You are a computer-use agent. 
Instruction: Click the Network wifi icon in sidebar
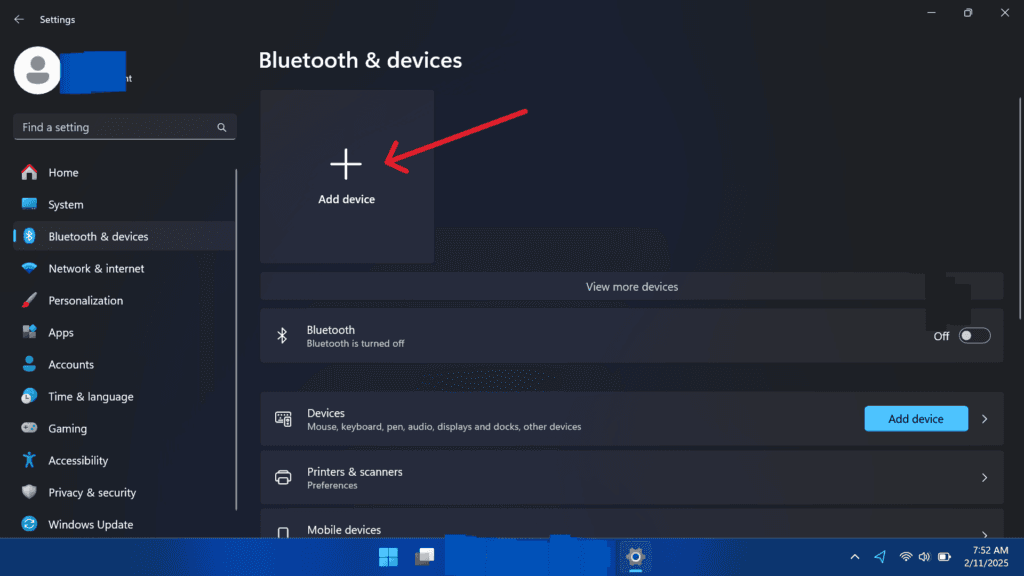pos(29,268)
